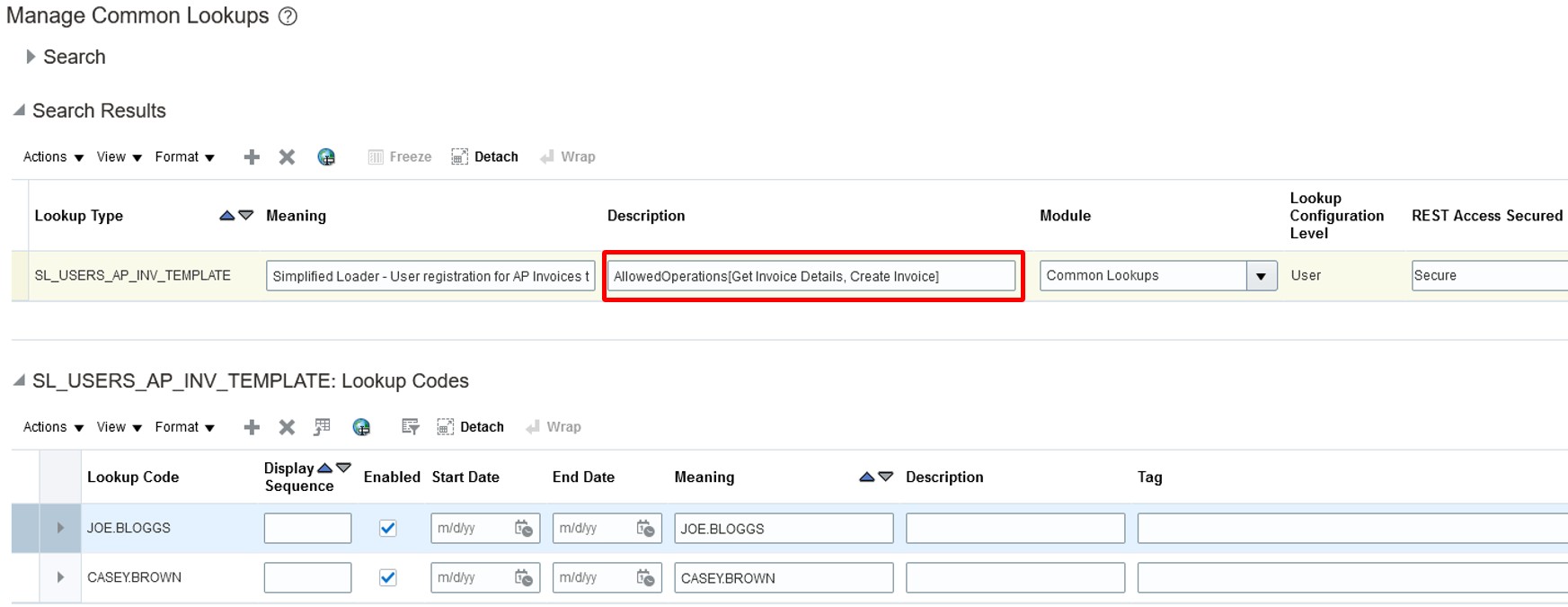
Task: Click Description field for JOE.BLOGGS row
Action: click(1015, 528)
